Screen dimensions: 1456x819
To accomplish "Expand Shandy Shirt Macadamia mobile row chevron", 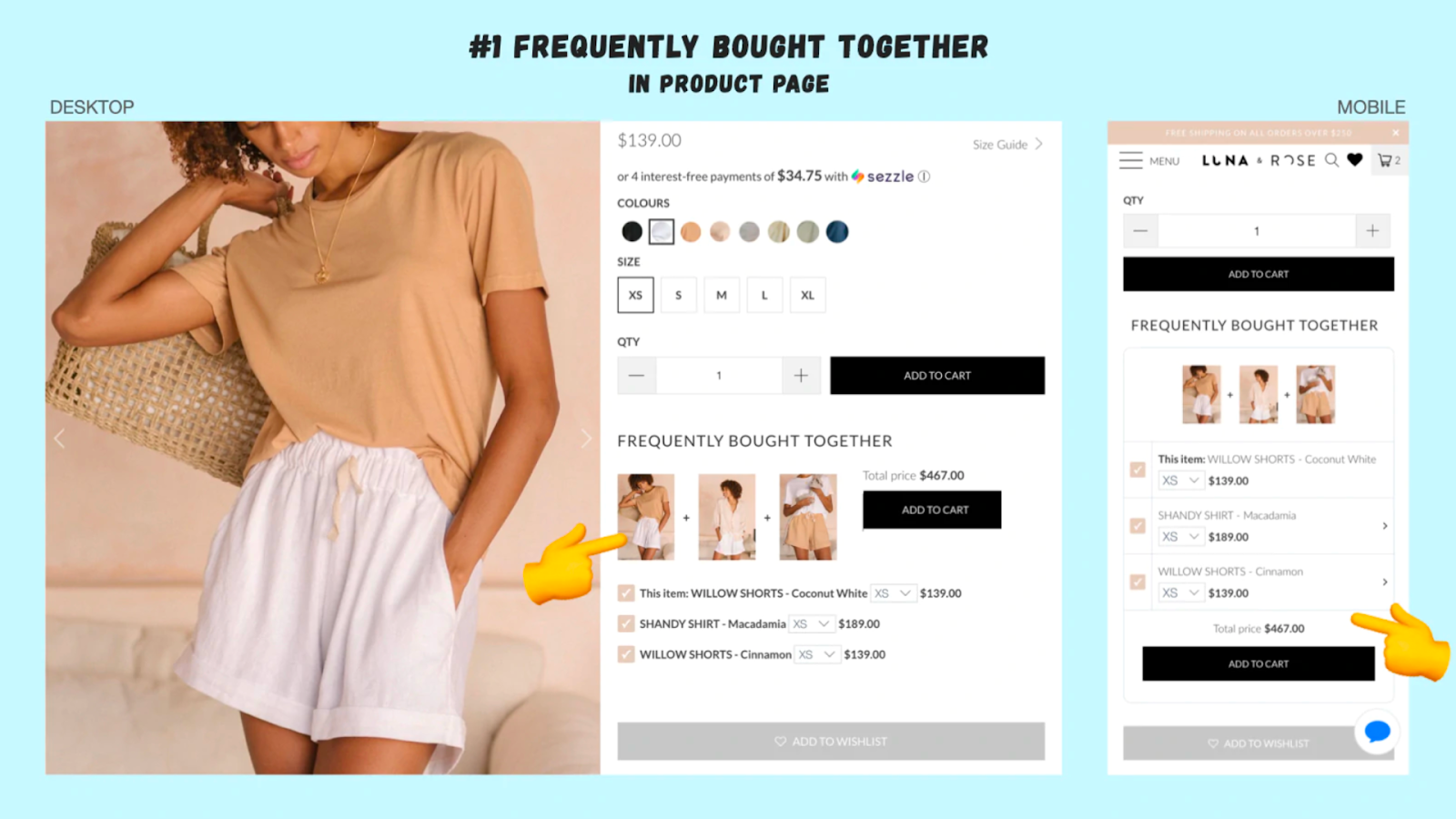I will coord(1385,526).
